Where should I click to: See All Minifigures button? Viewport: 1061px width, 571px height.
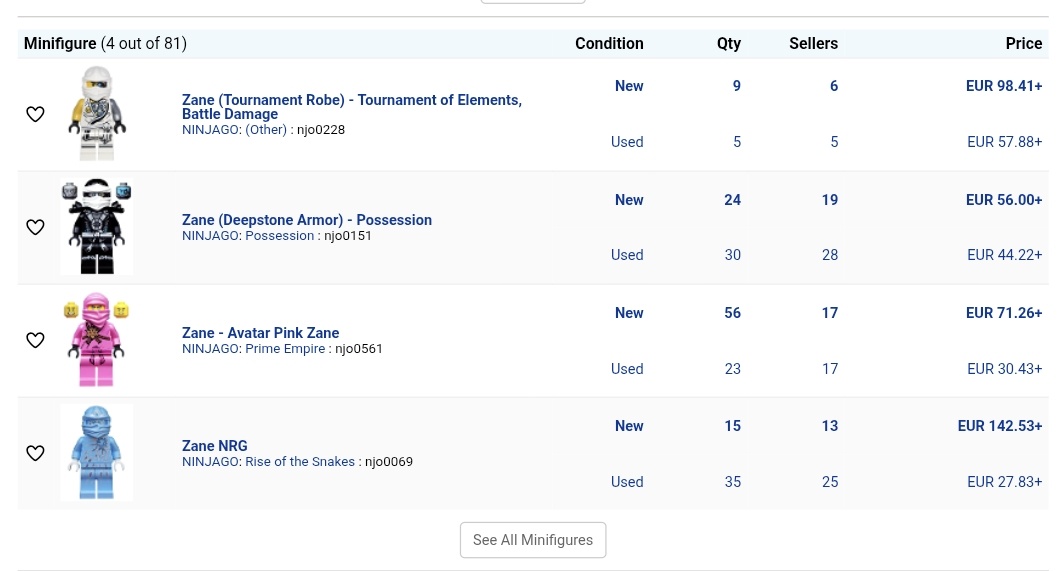click(x=533, y=540)
